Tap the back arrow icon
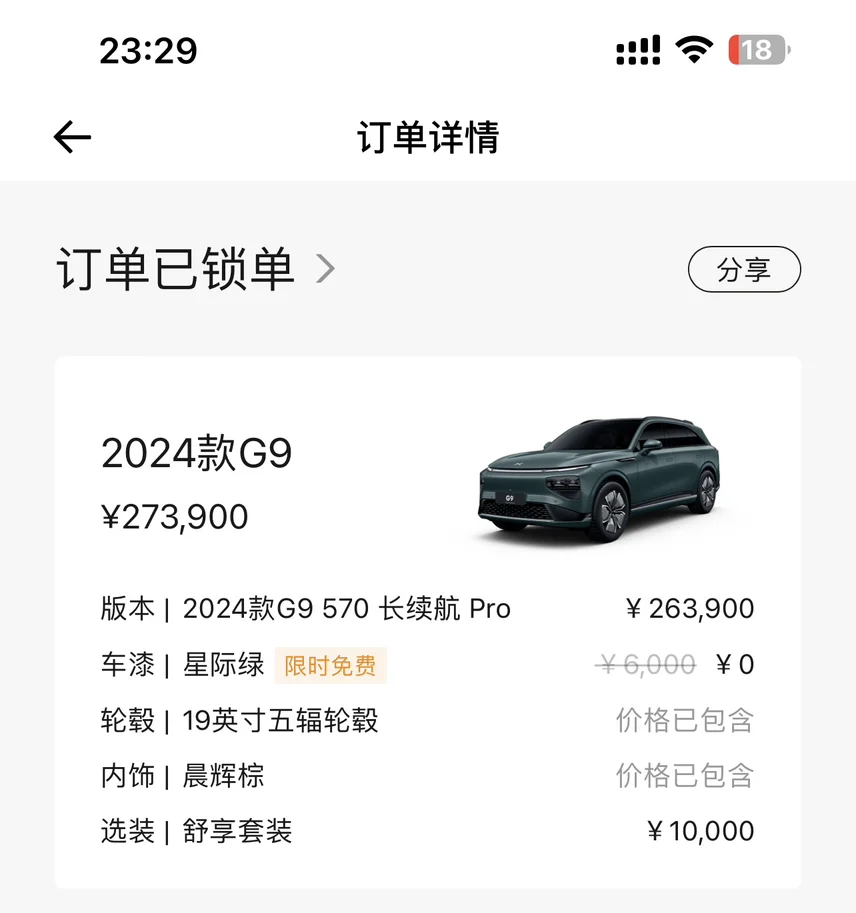 72,137
